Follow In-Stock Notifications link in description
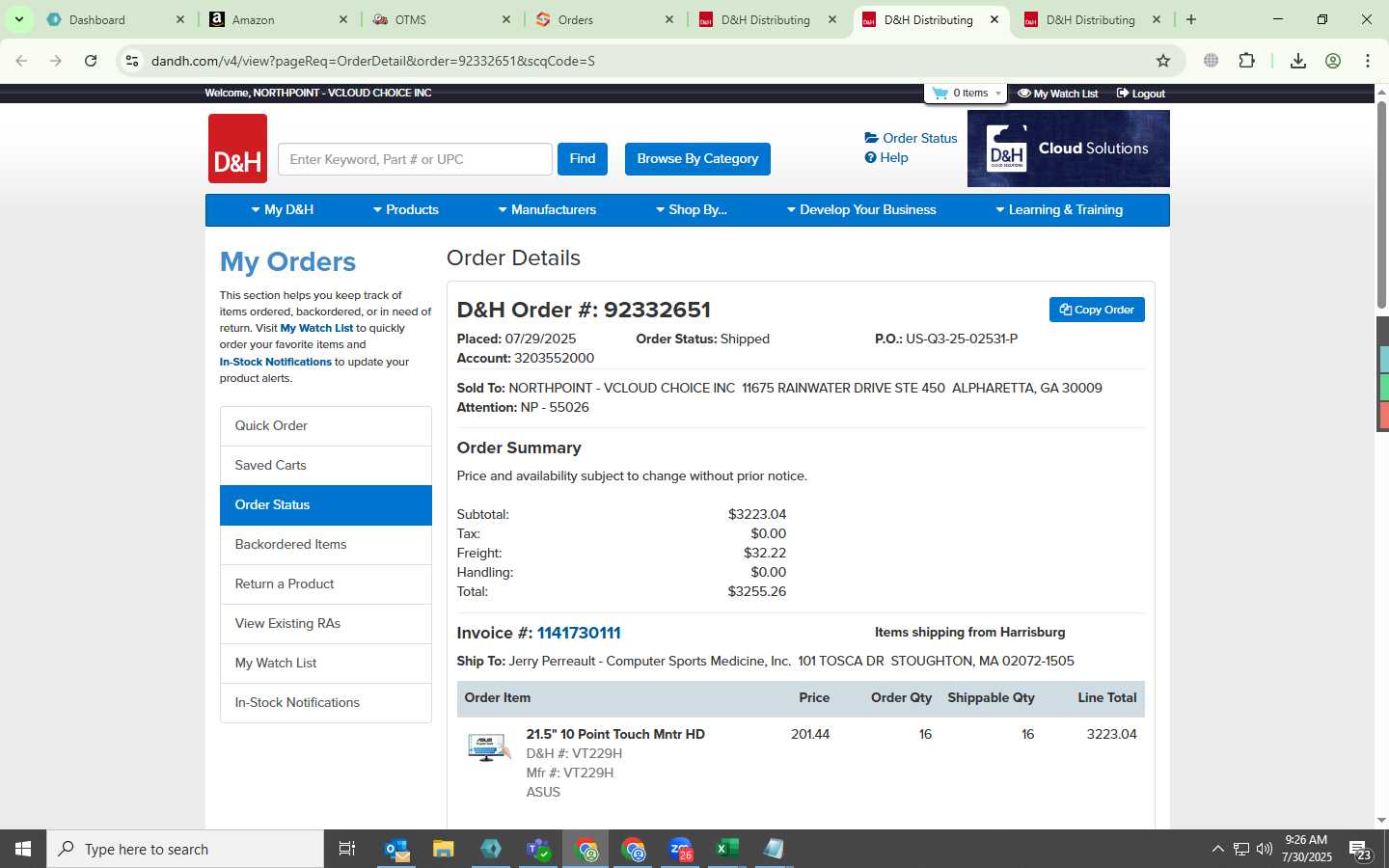 click(275, 362)
